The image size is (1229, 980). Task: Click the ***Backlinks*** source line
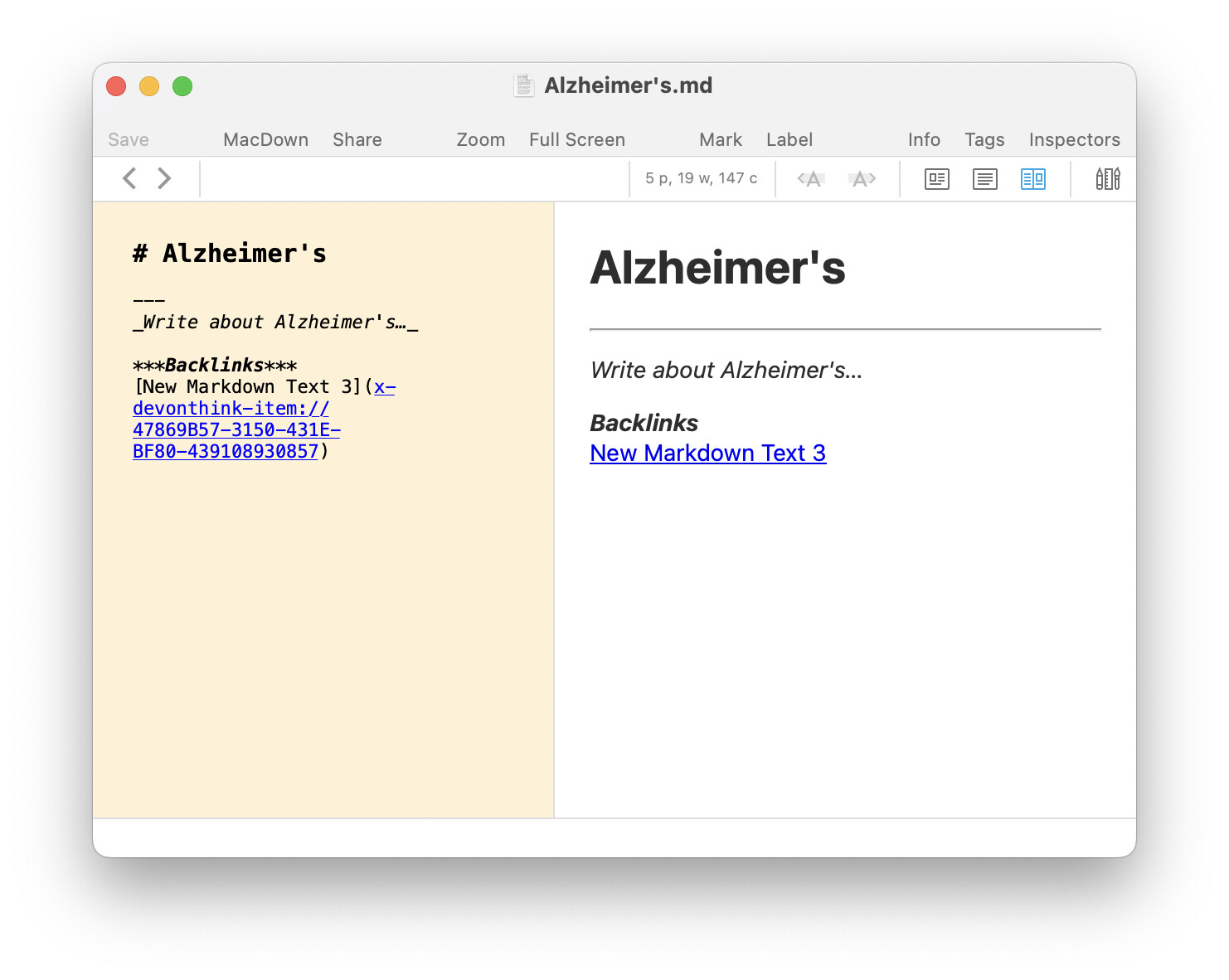(215, 365)
